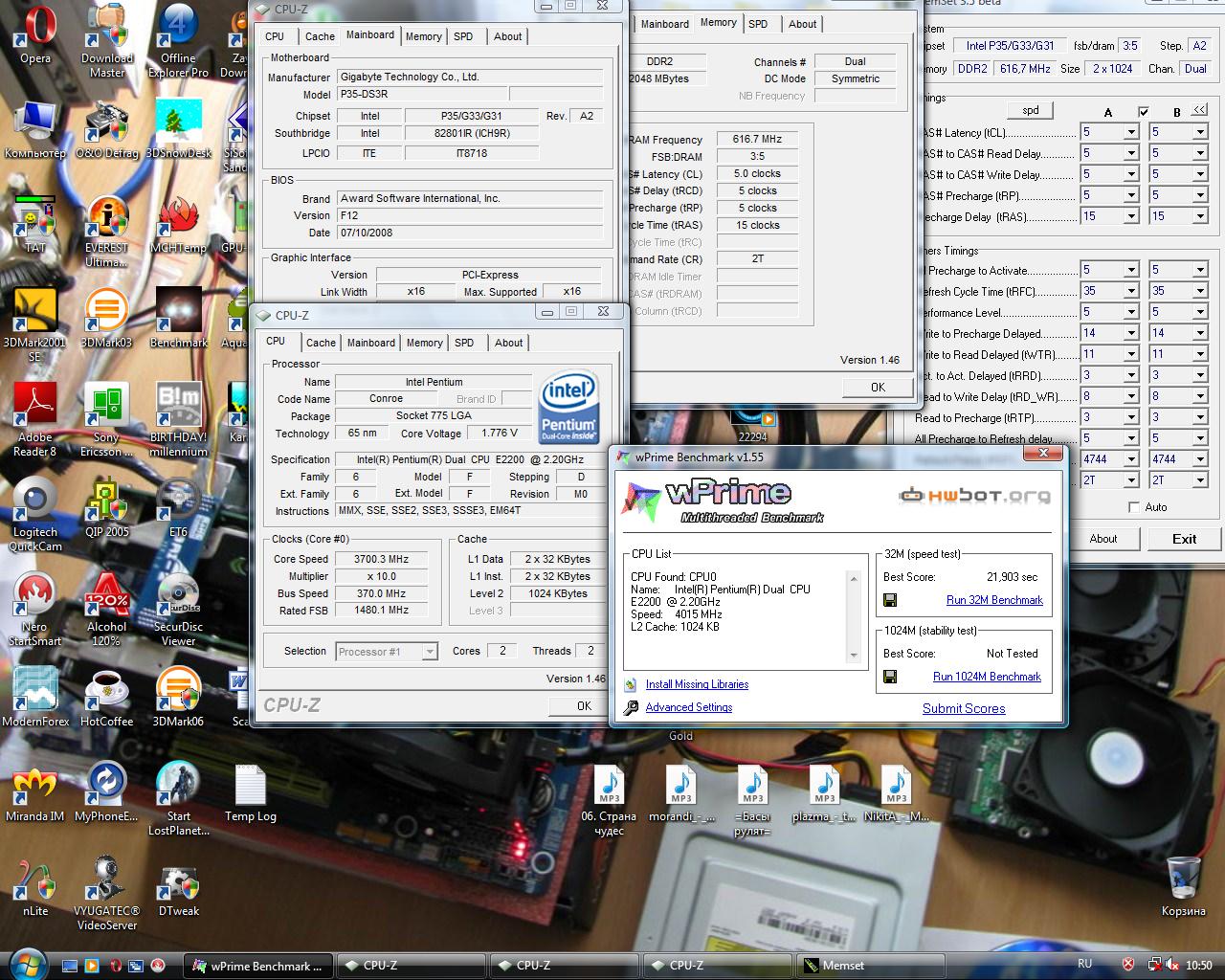The width and height of the screenshot is (1225, 980).
Task: Click the Submit Scores link in wPrime
Action: click(964, 708)
